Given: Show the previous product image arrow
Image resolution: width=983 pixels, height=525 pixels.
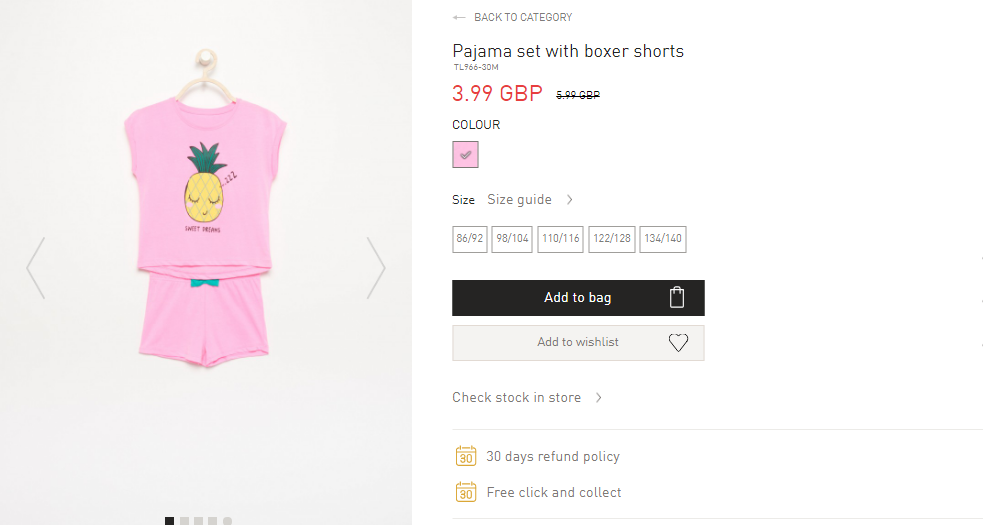Looking at the screenshot, I should point(36,268).
